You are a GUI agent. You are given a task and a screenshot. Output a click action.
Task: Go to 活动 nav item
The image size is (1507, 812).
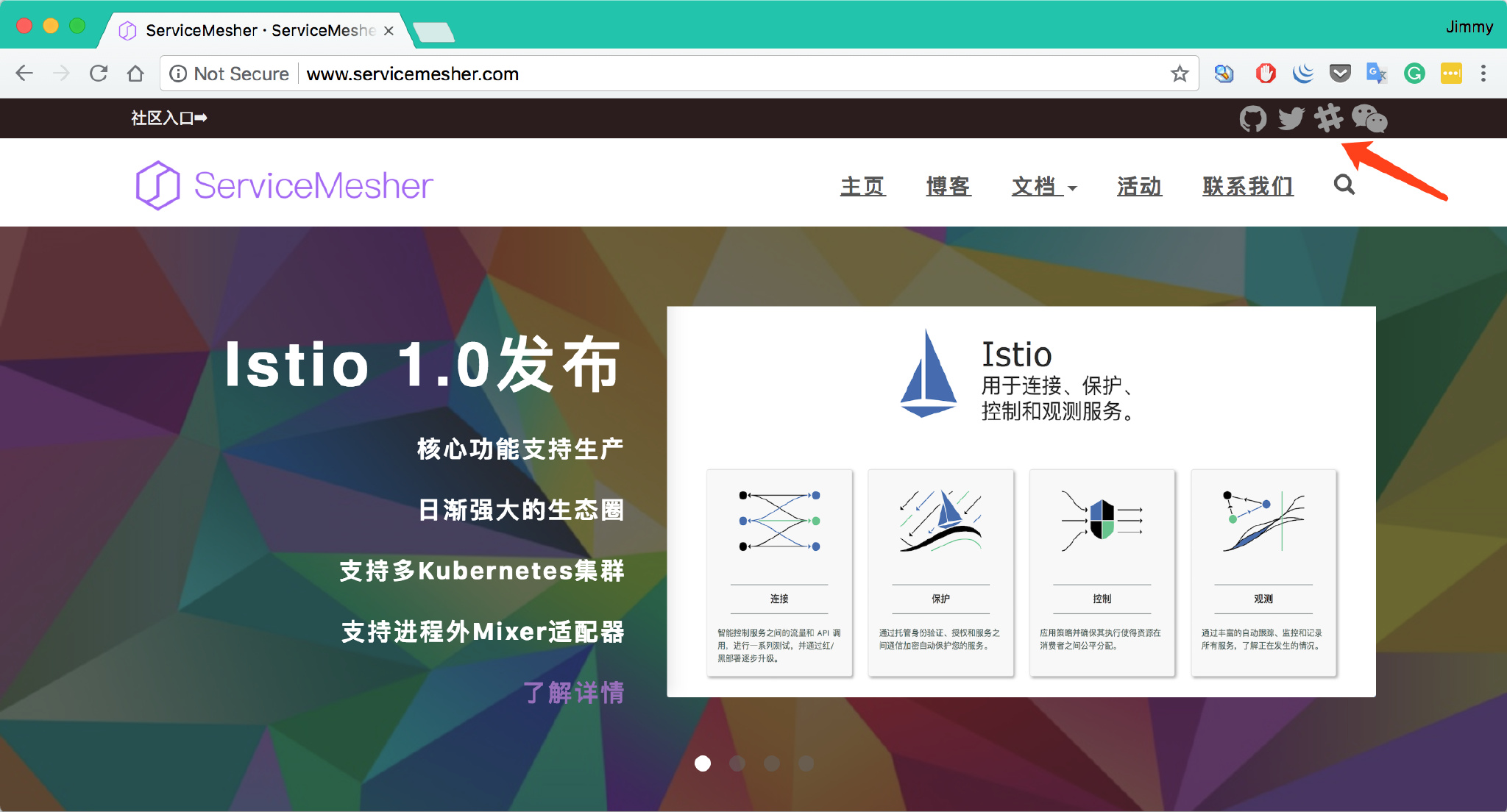click(1139, 186)
